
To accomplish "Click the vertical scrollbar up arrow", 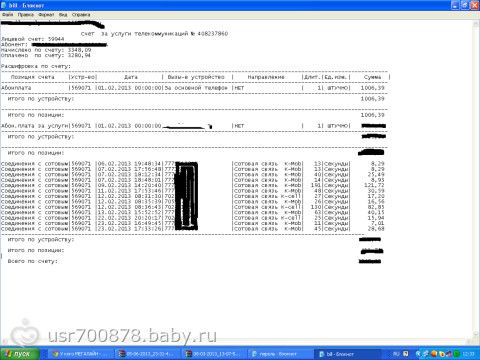I will [476, 24].
